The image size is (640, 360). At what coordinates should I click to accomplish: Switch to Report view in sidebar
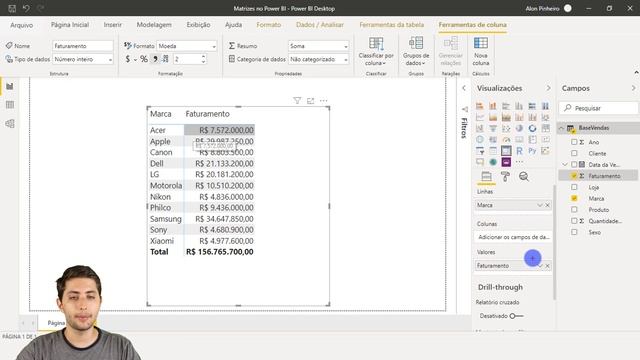click(x=10, y=86)
